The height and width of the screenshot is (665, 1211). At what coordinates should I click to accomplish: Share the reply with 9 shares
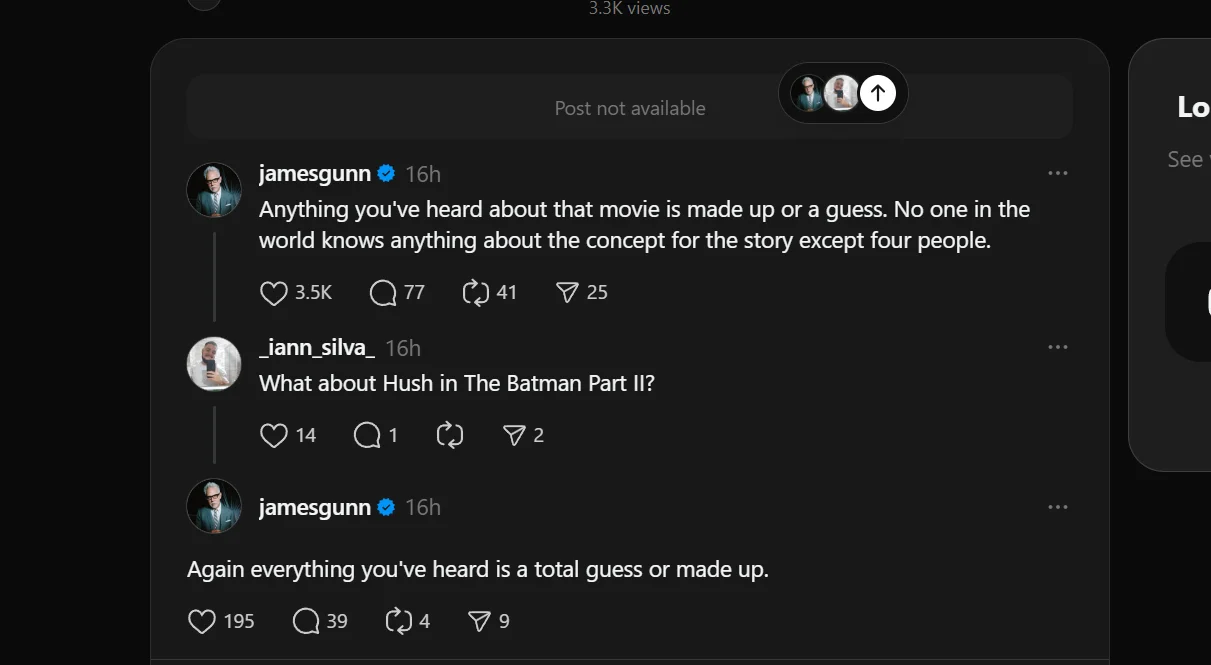pos(480,621)
